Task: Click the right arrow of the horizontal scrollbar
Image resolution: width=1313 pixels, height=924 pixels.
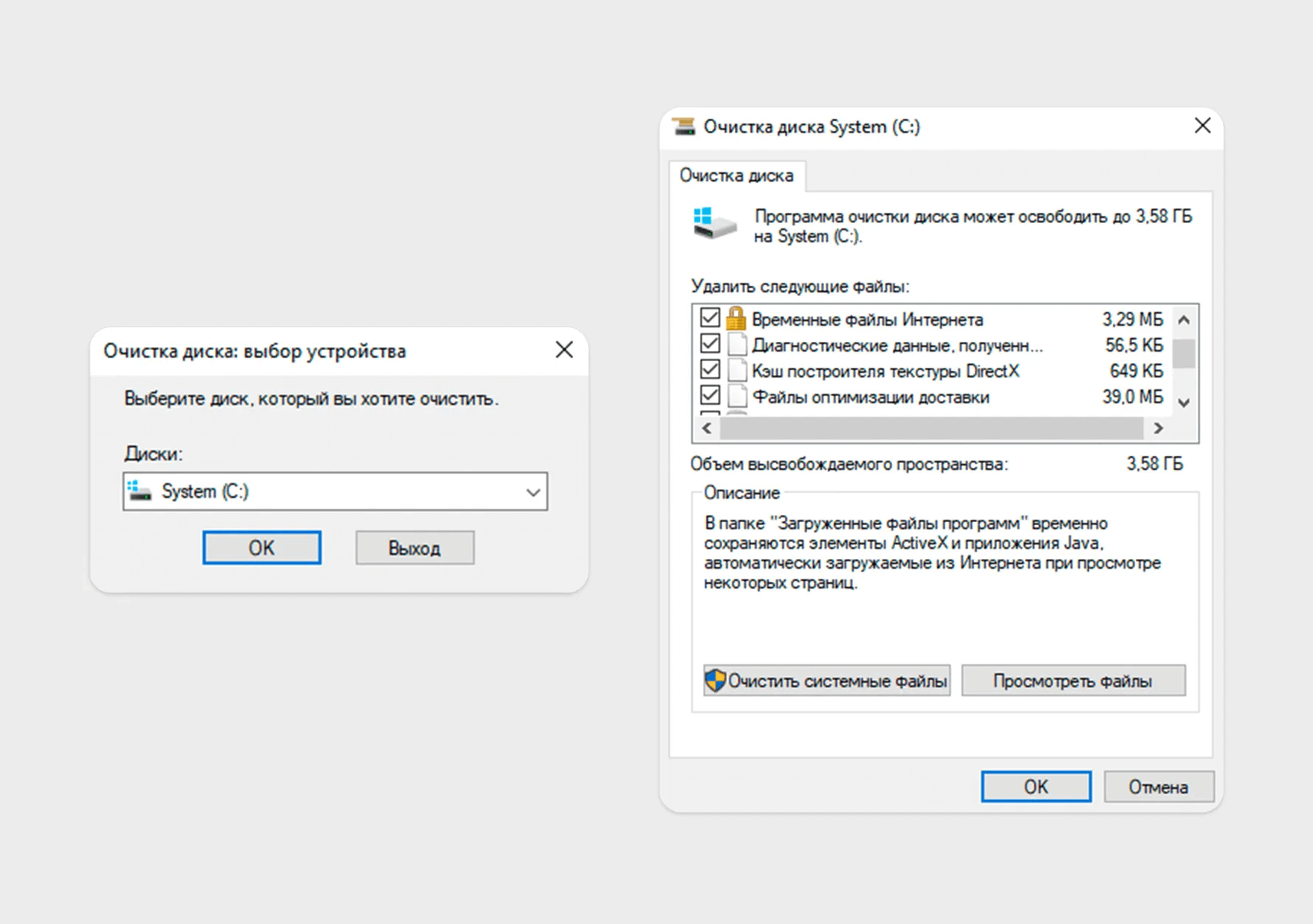Action: [x=1158, y=428]
